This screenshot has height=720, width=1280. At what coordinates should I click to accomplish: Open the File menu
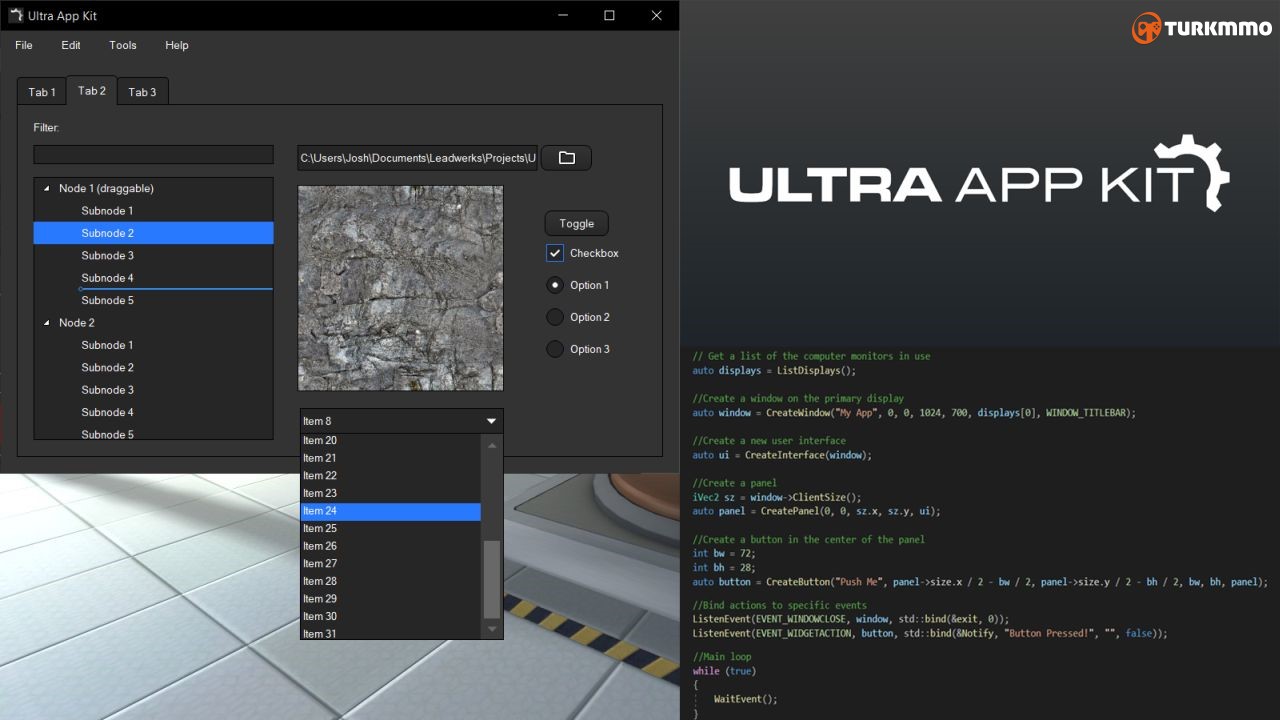point(24,45)
